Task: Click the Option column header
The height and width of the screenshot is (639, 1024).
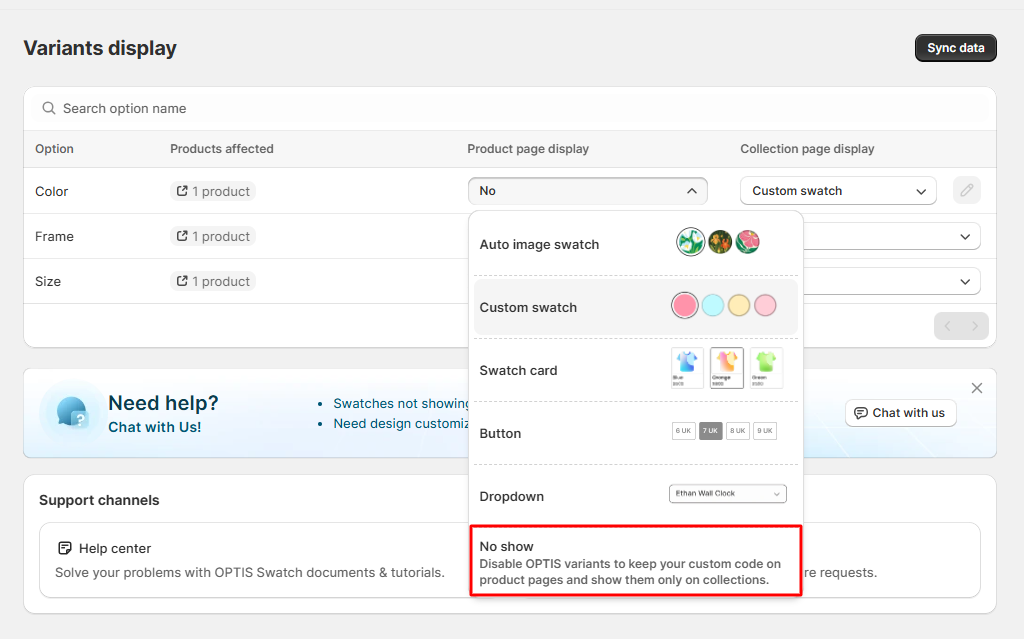Action: click(x=54, y=149)
